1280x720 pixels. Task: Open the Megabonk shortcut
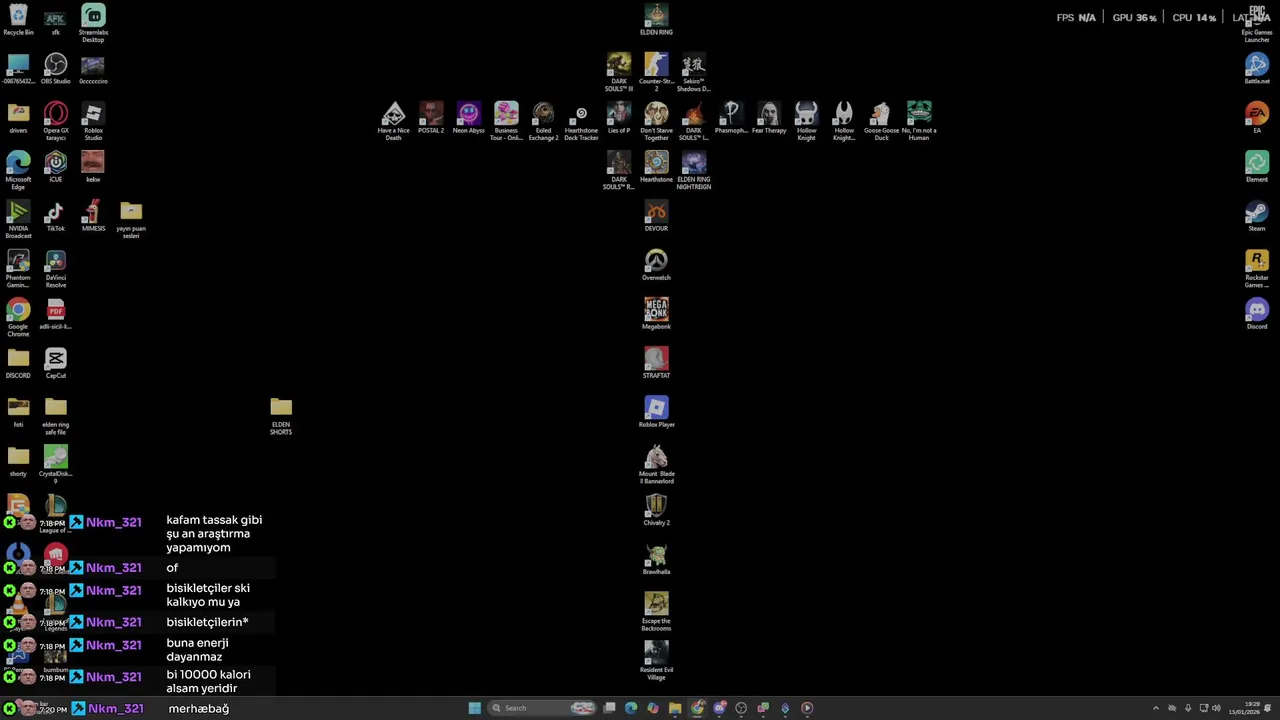tap(656, 314)
